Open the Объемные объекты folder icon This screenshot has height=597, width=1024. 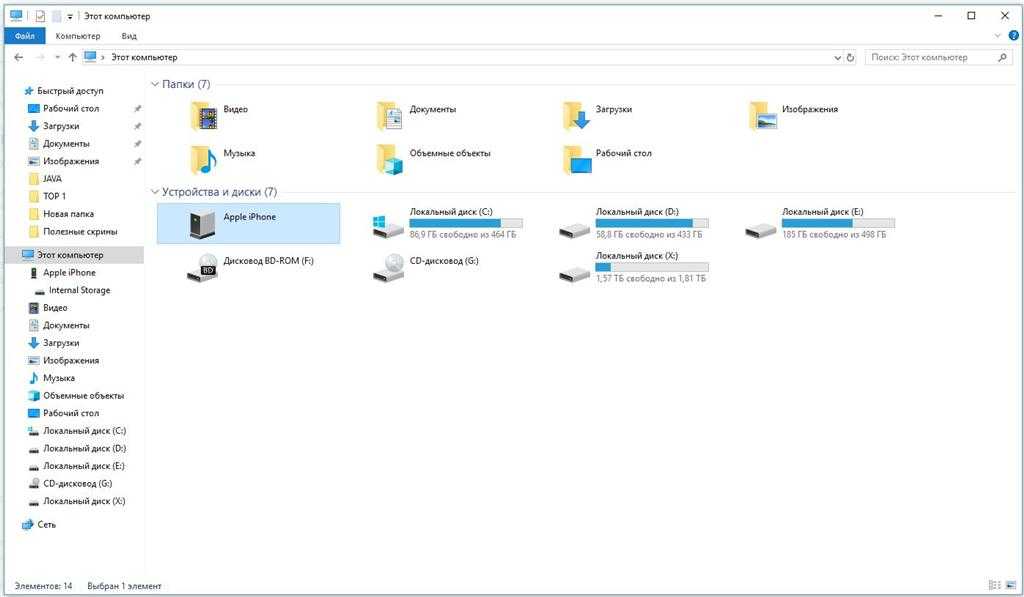click(389, 160)
